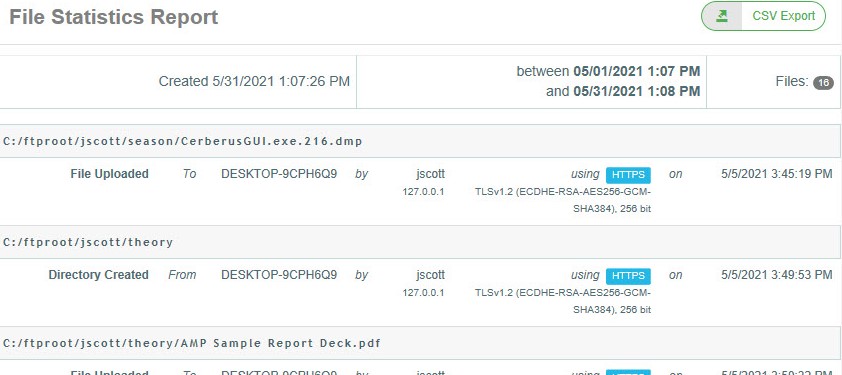Screen dimensions: 842x375
Task: Click DESKTOP-9CPH6Q9 host in Directory Created row
Action: coord(279,275)
